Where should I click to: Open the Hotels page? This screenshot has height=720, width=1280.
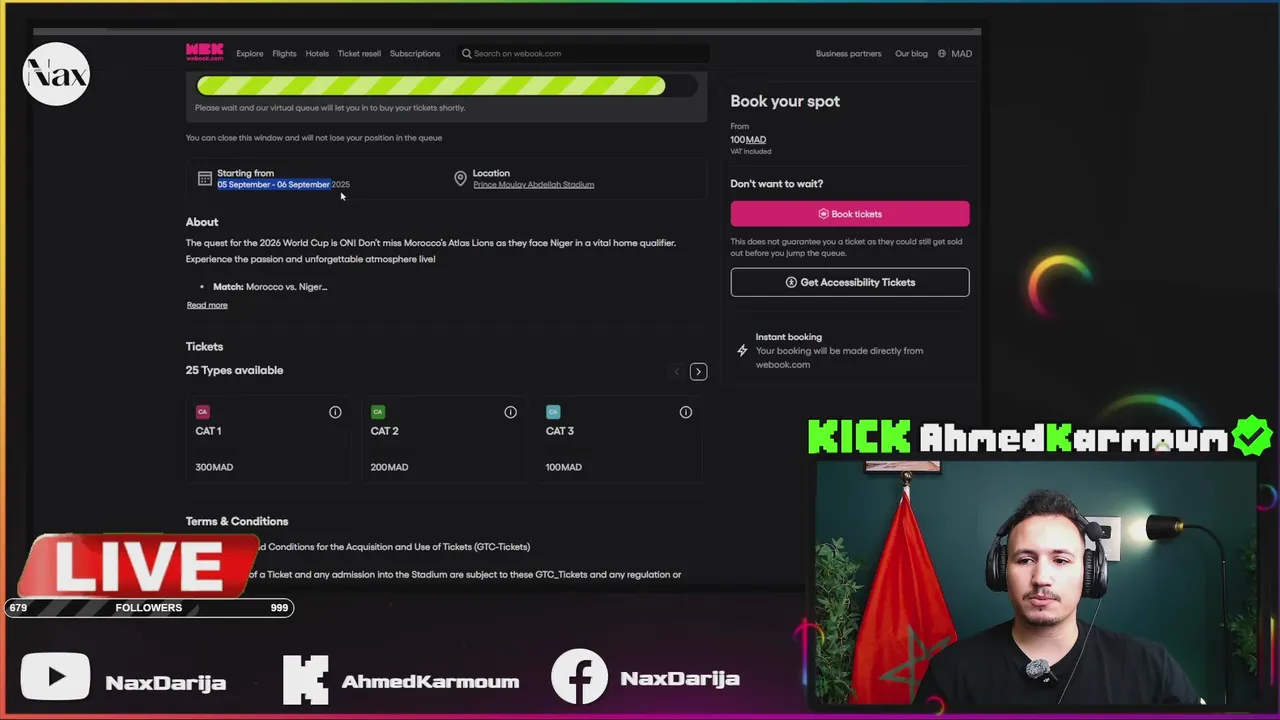point(317,54)
